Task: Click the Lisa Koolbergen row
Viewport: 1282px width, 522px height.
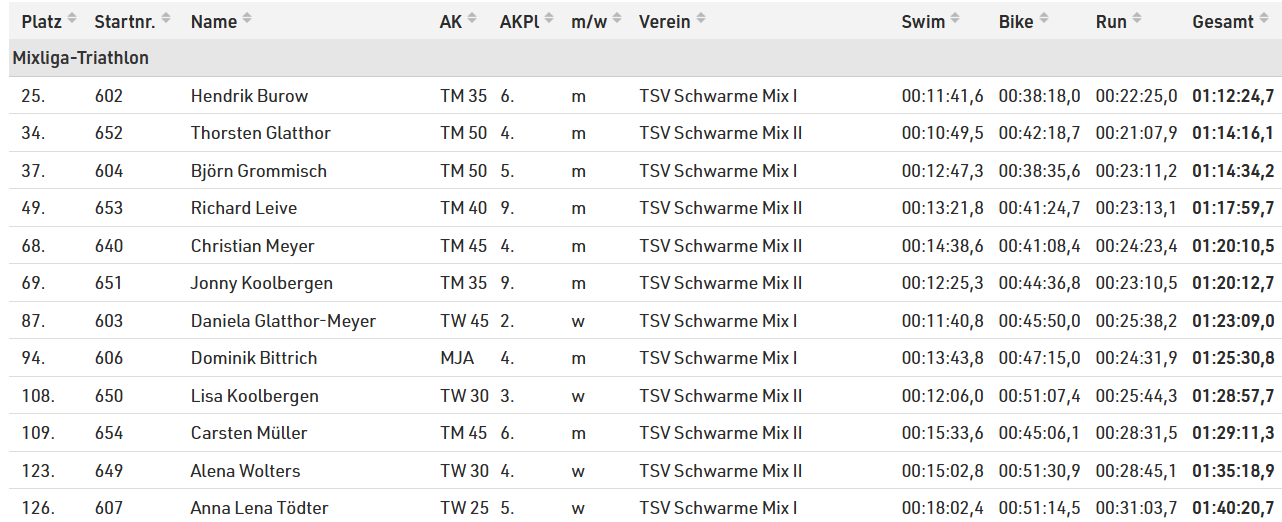Action: [641, 396]
